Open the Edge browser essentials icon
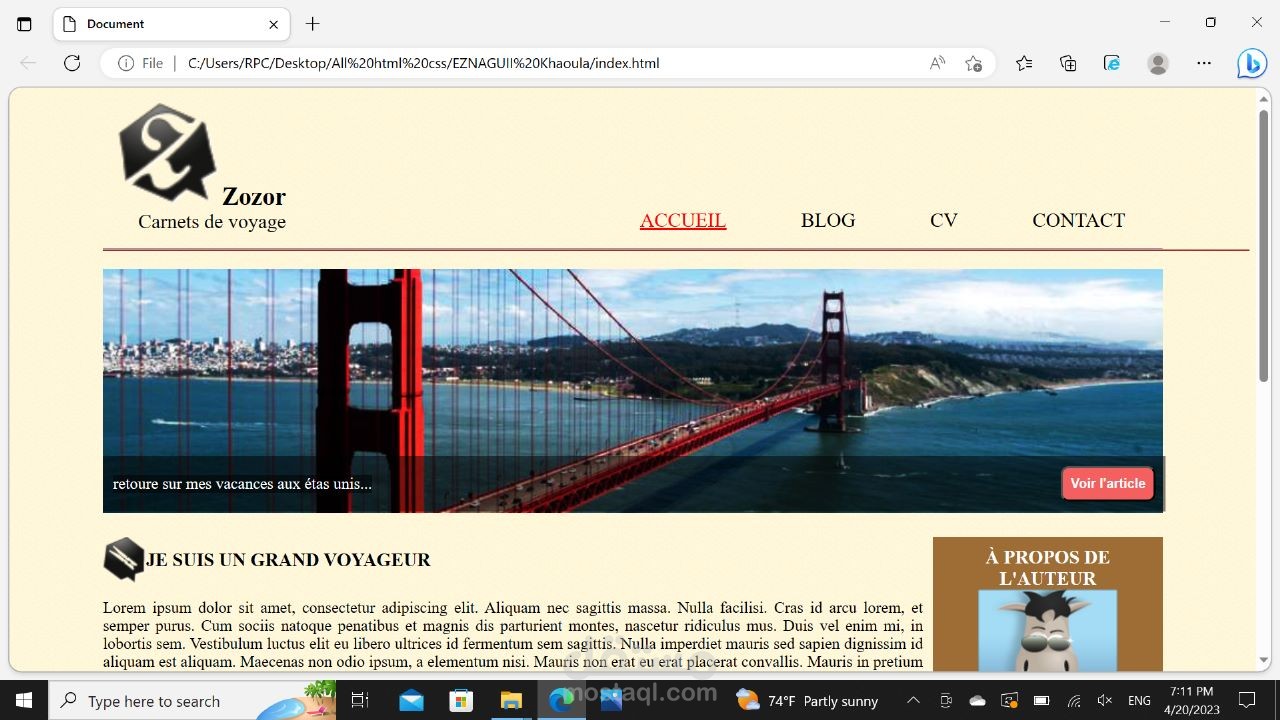 point(1112,63)
